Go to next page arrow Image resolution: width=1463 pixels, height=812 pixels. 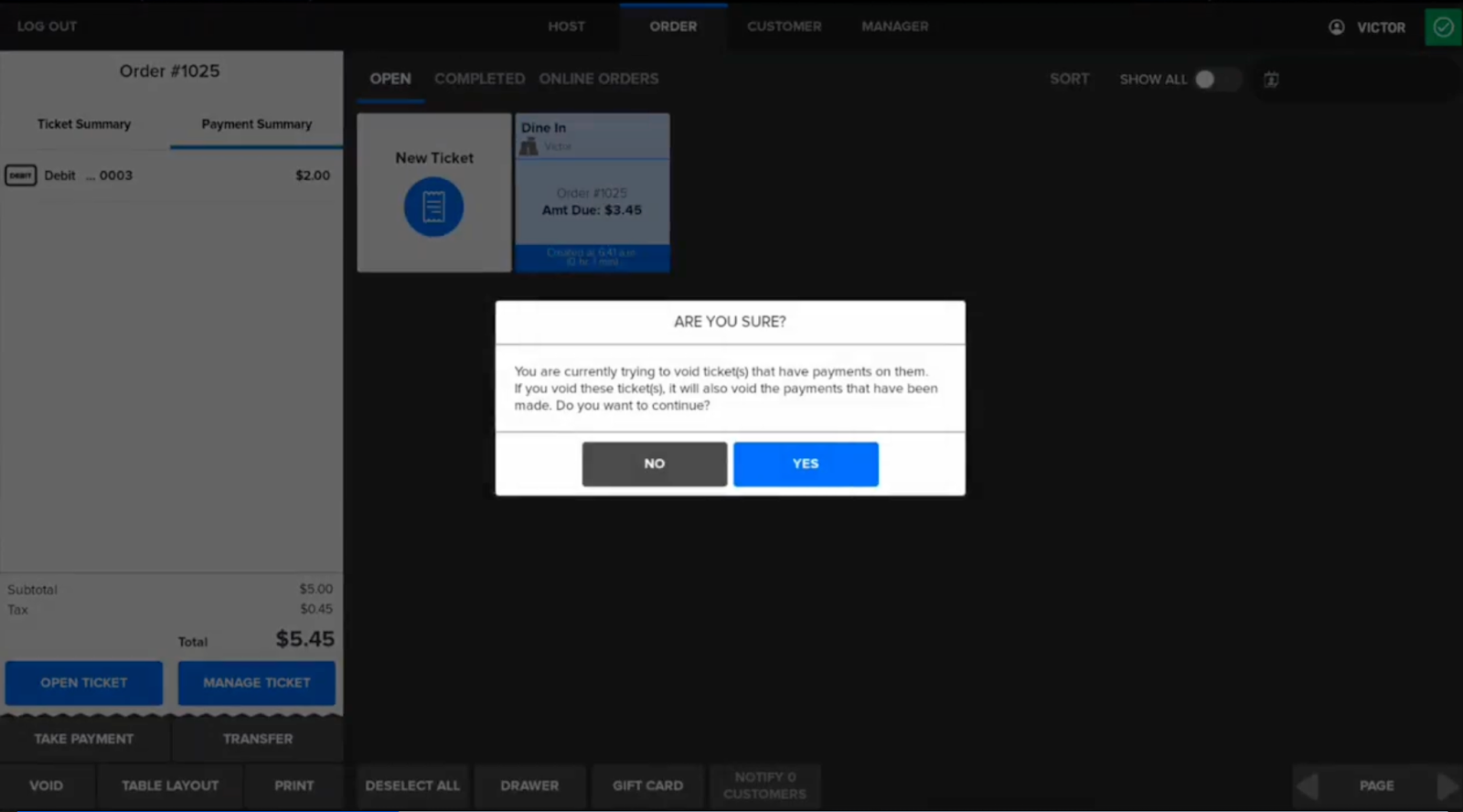(1446, 785)
